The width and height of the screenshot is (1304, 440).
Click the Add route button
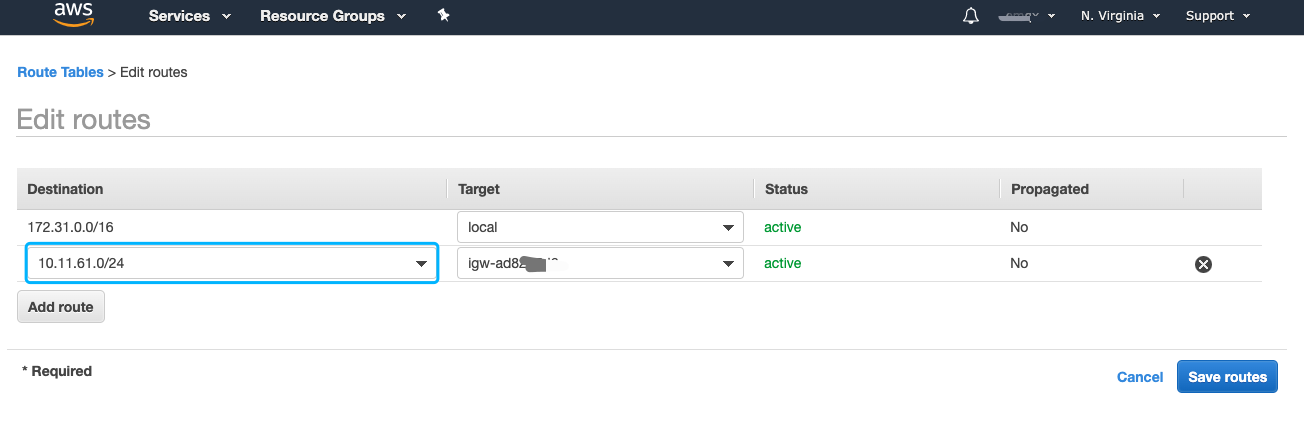click(61, 307)
